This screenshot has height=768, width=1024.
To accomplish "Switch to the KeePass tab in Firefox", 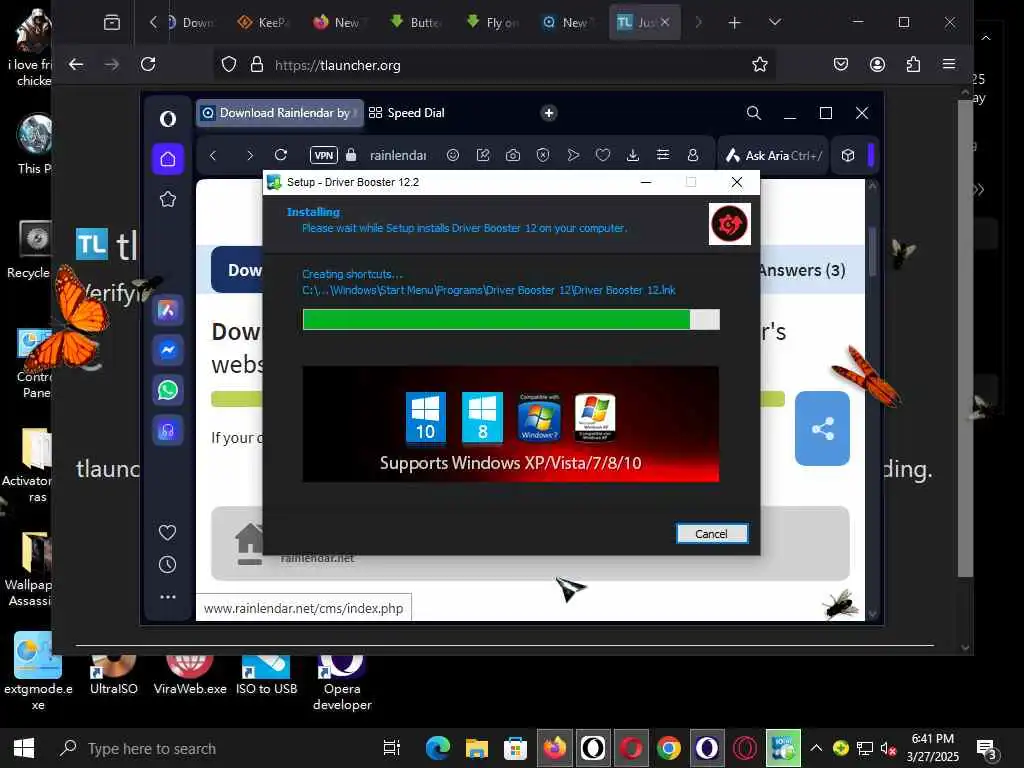I will [x=264, y=22].
